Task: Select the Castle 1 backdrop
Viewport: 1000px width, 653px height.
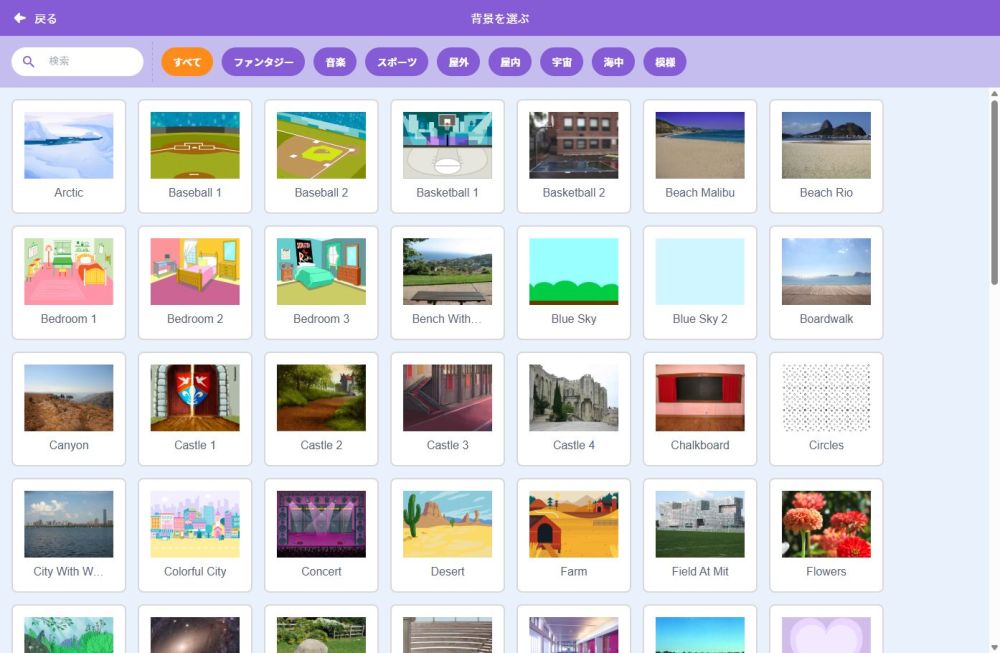Action: coord(195,409)
